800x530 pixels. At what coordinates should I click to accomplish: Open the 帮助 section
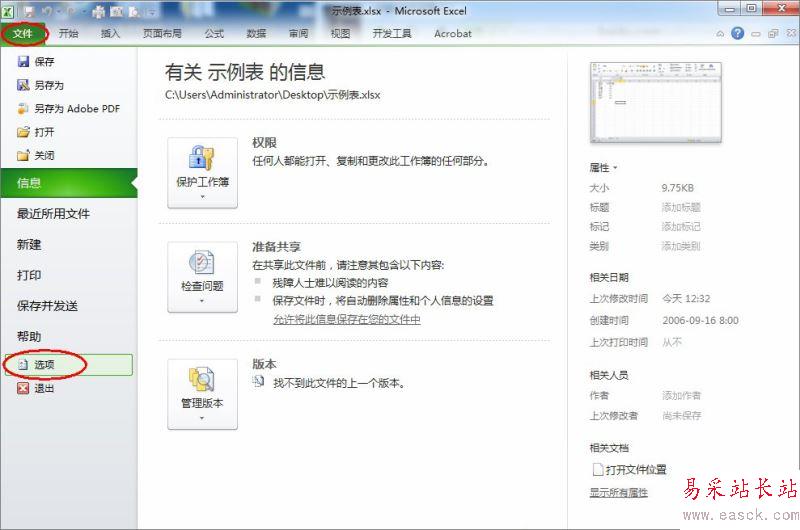(29, 337)
